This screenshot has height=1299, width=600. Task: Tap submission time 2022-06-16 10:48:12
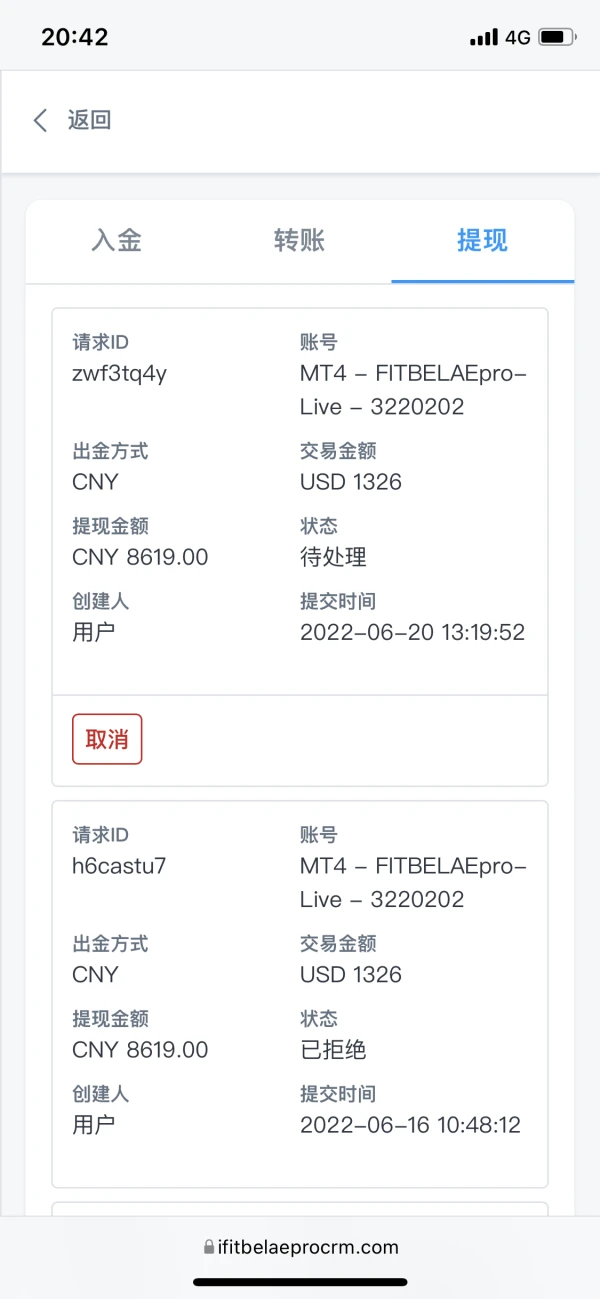pyautogui.click(x=410, y=1124)
